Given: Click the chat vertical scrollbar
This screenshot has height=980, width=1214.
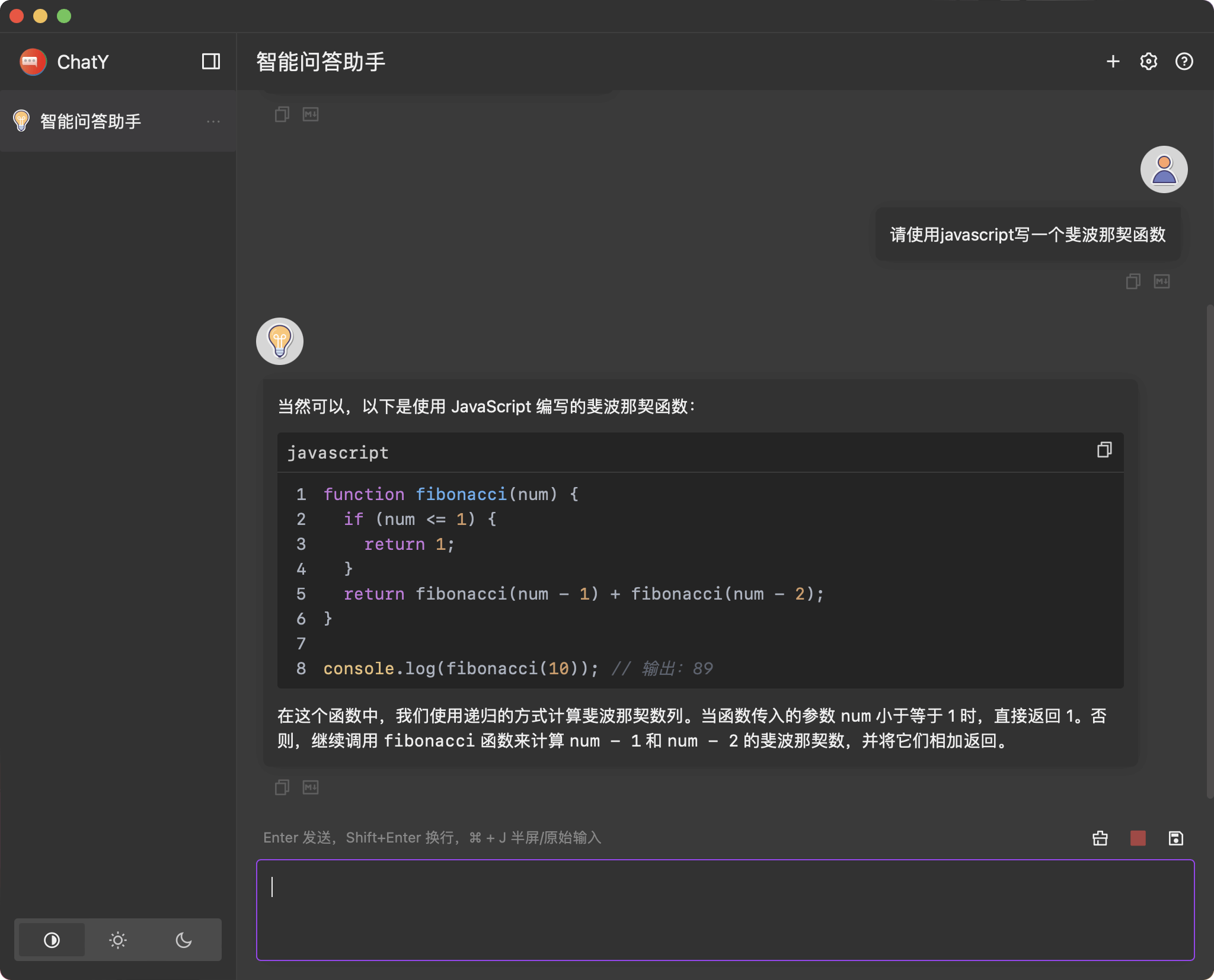Looking at the screenshot, I should coord(1209,551).
